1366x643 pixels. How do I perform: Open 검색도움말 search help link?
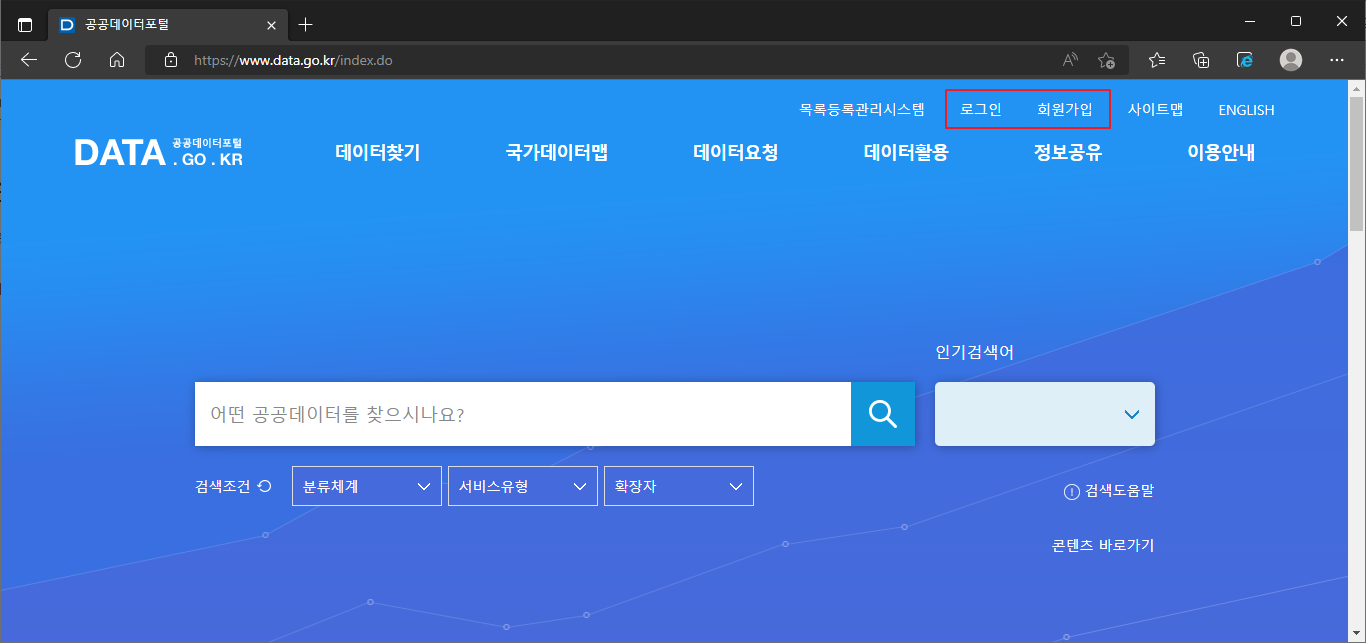click(1109, 491)
